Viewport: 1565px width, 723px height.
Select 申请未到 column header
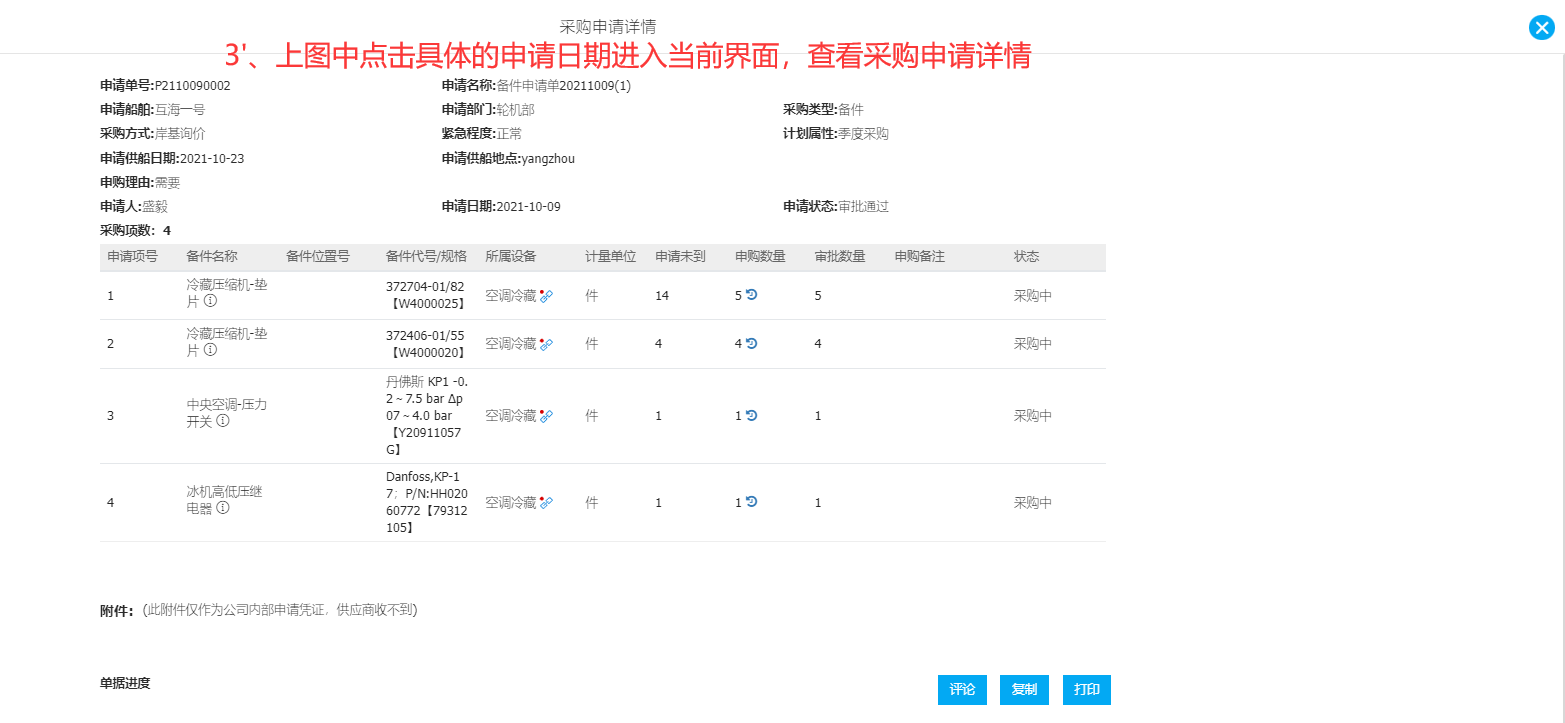click(680, 257)
